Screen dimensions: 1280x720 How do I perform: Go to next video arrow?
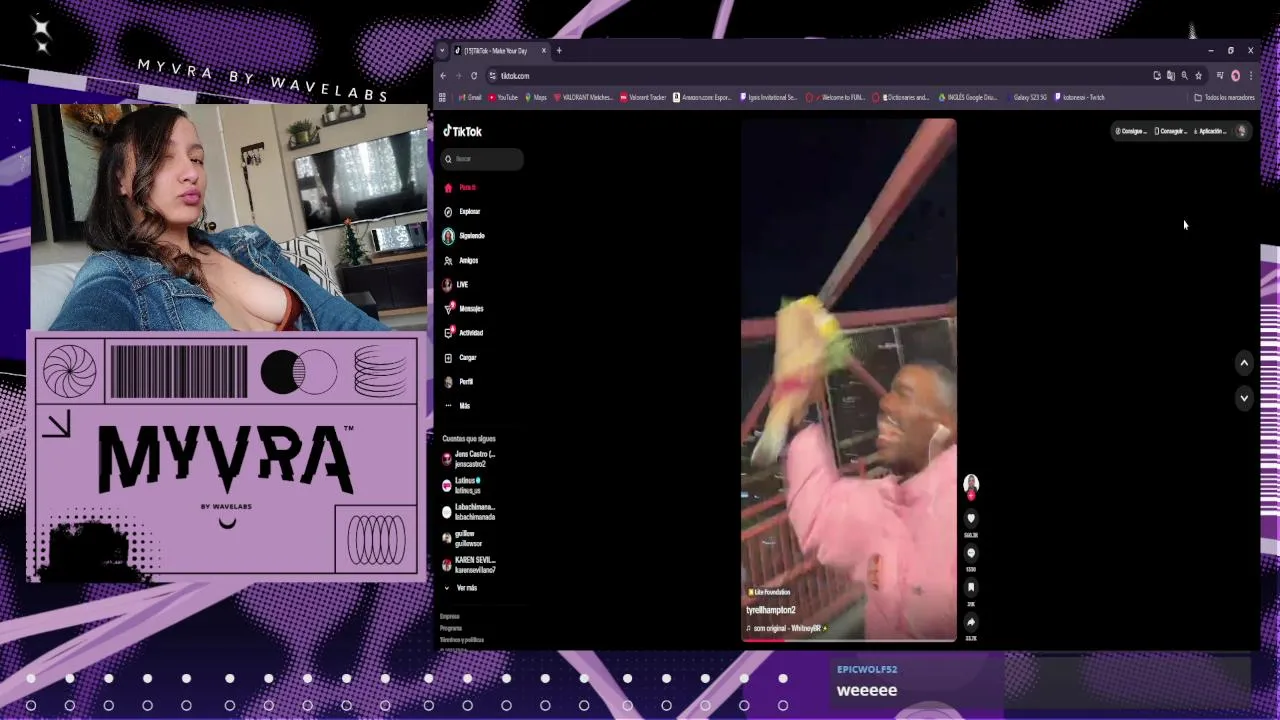coord(1244,398)
